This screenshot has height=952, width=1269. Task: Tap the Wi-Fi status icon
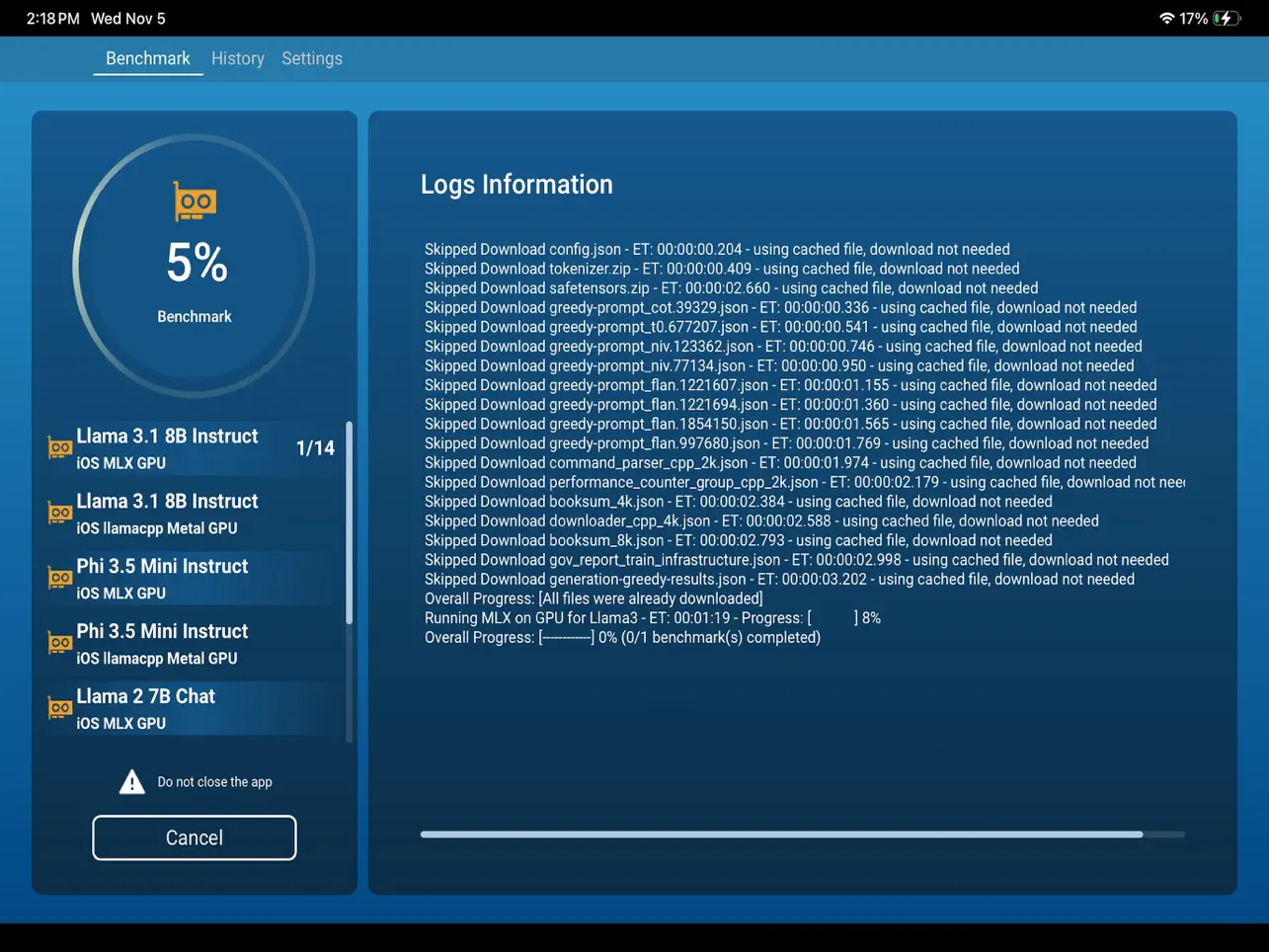coord(1166,19)
